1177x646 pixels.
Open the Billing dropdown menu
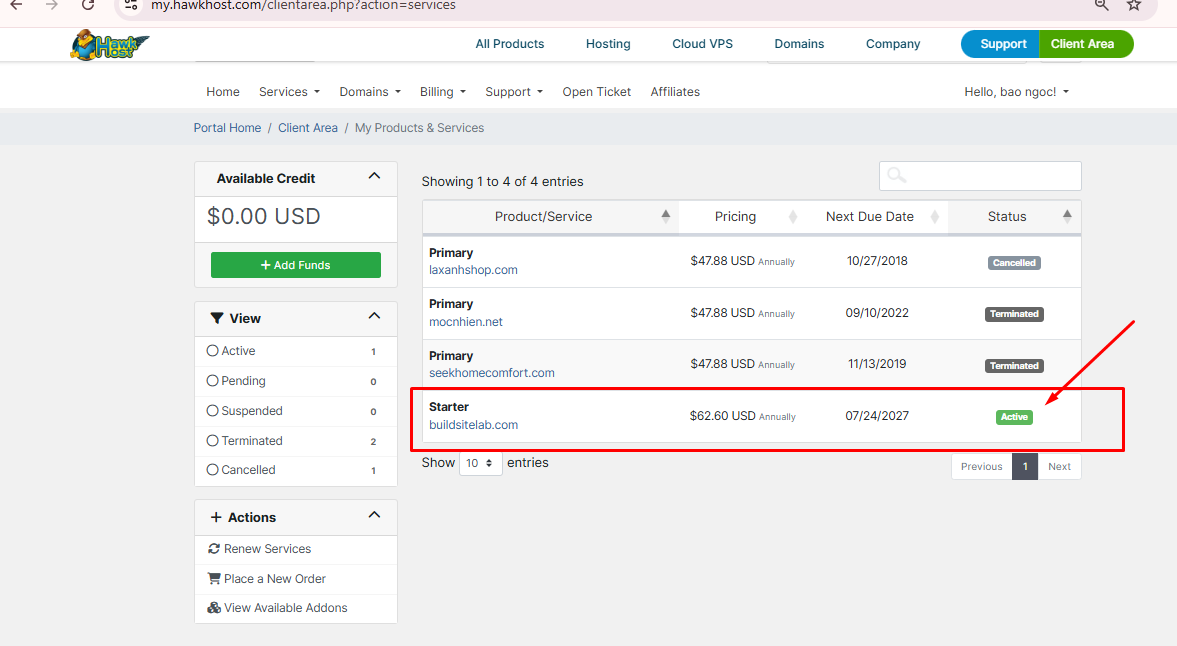pyautogui.click(x=443, y=92)
